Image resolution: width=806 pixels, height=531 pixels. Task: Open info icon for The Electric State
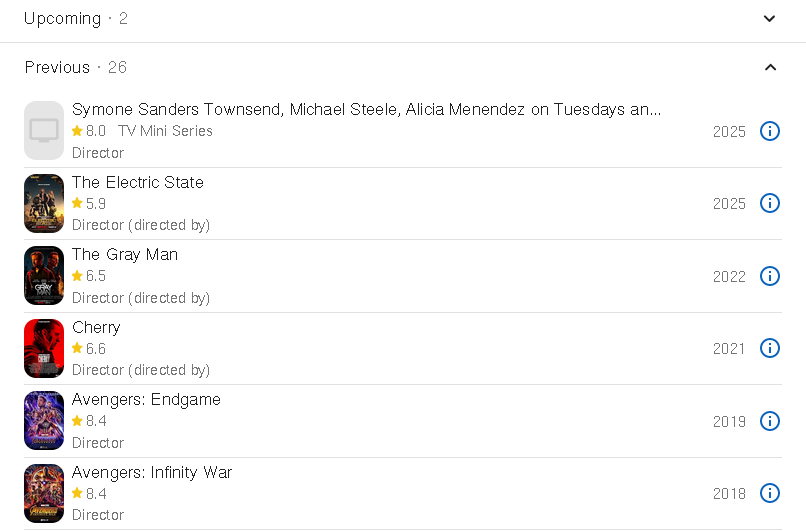pos(770,203)
